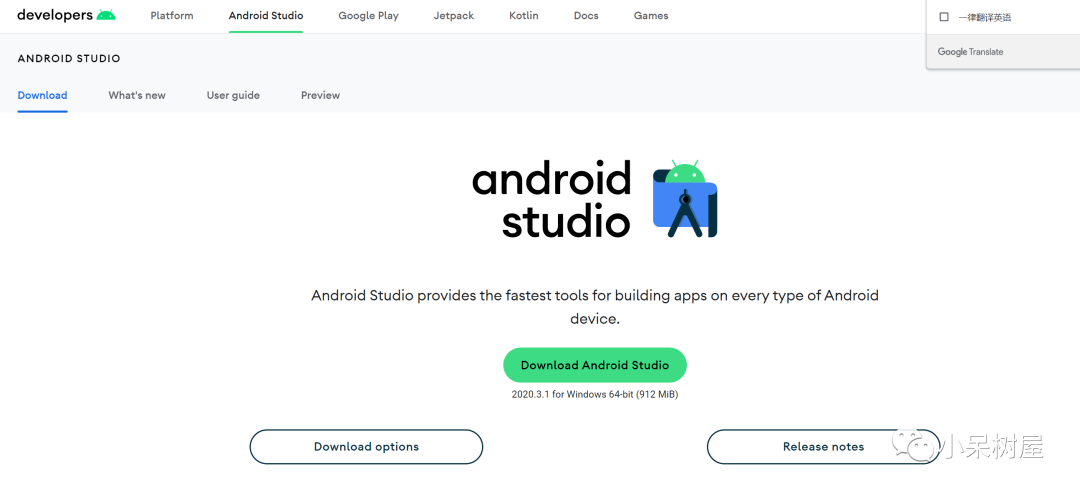
Task: Switch to the What's new tab
Action: point(137,95)
